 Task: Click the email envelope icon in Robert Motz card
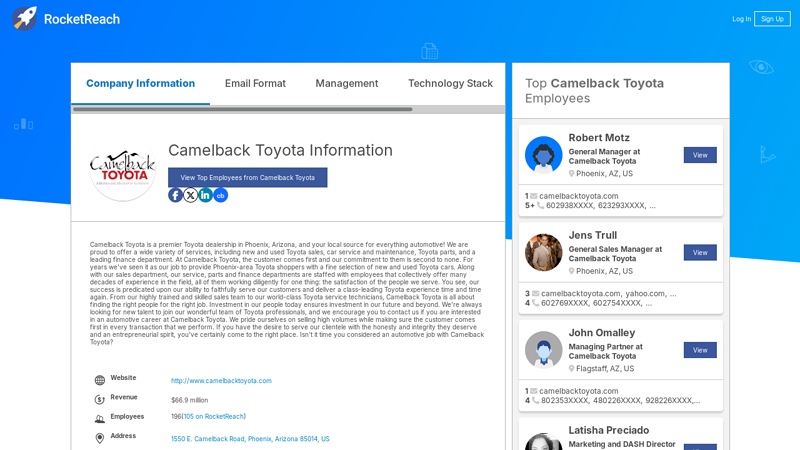tap(534, 196)
